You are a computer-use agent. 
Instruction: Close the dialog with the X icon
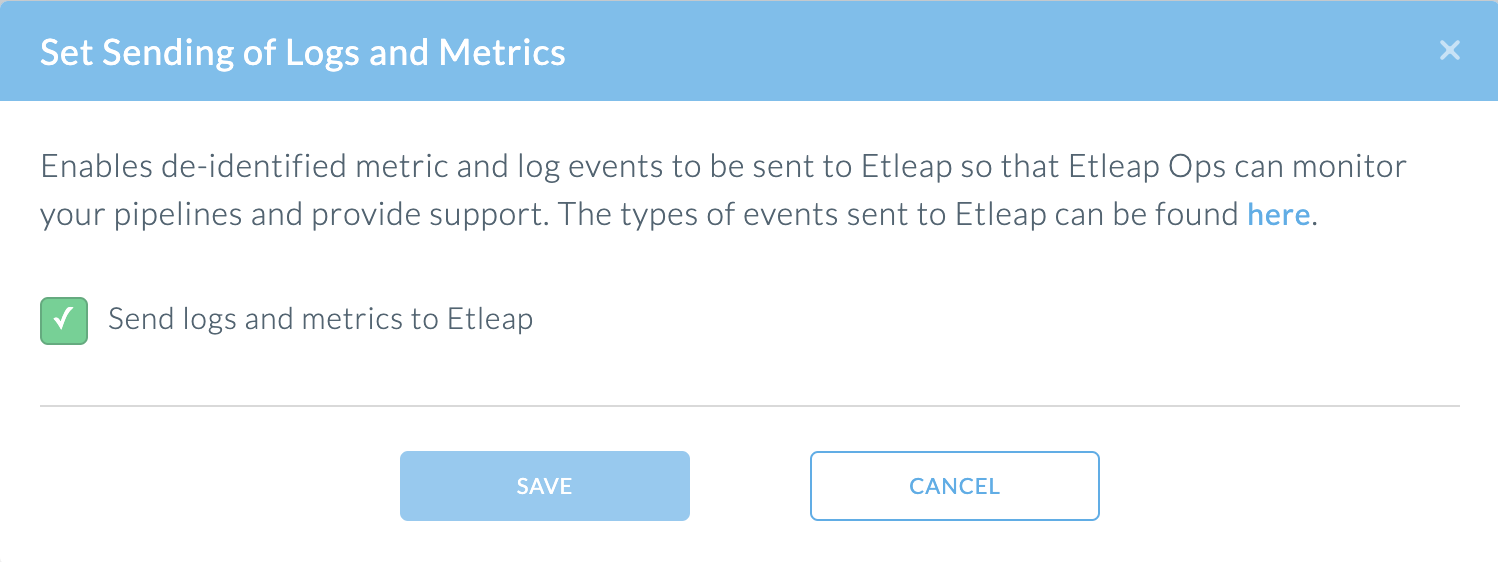click(x=1449, y=51)
